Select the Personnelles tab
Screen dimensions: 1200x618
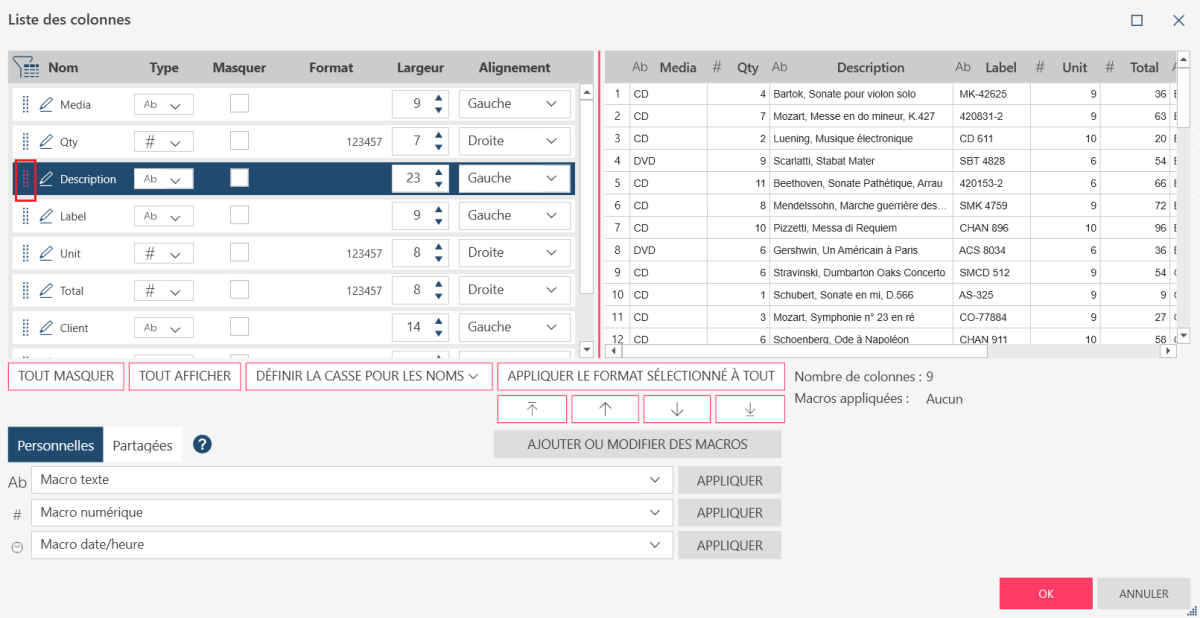[56, 446]
